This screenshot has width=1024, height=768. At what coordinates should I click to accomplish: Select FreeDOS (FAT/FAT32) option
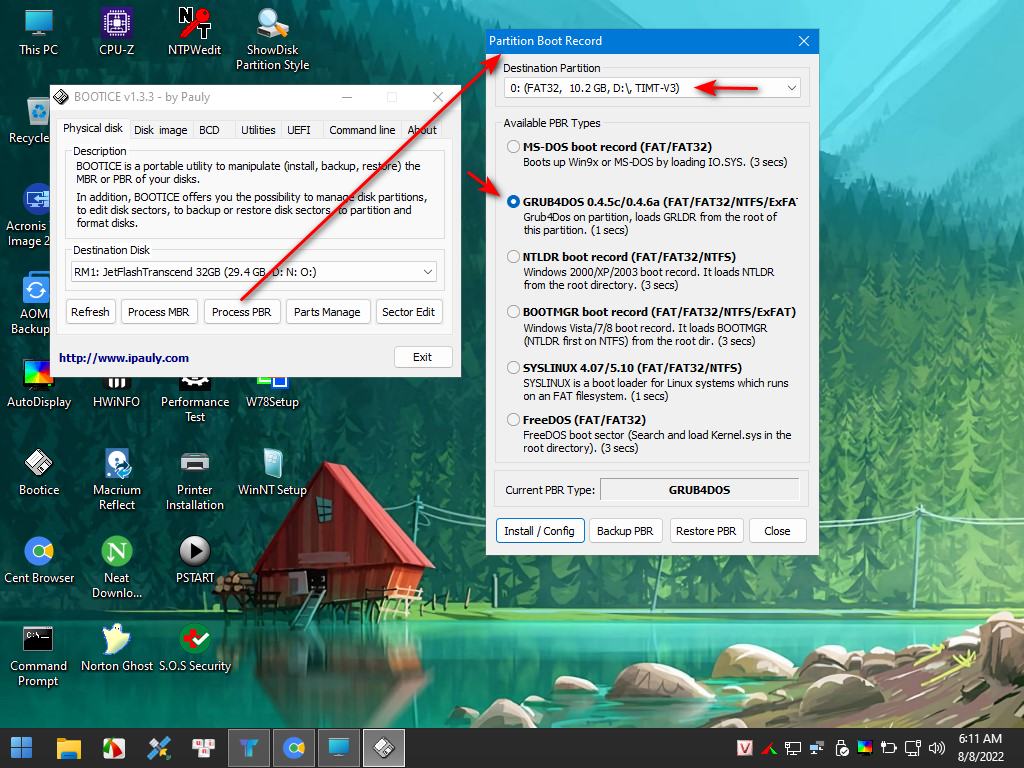(513, 419)
